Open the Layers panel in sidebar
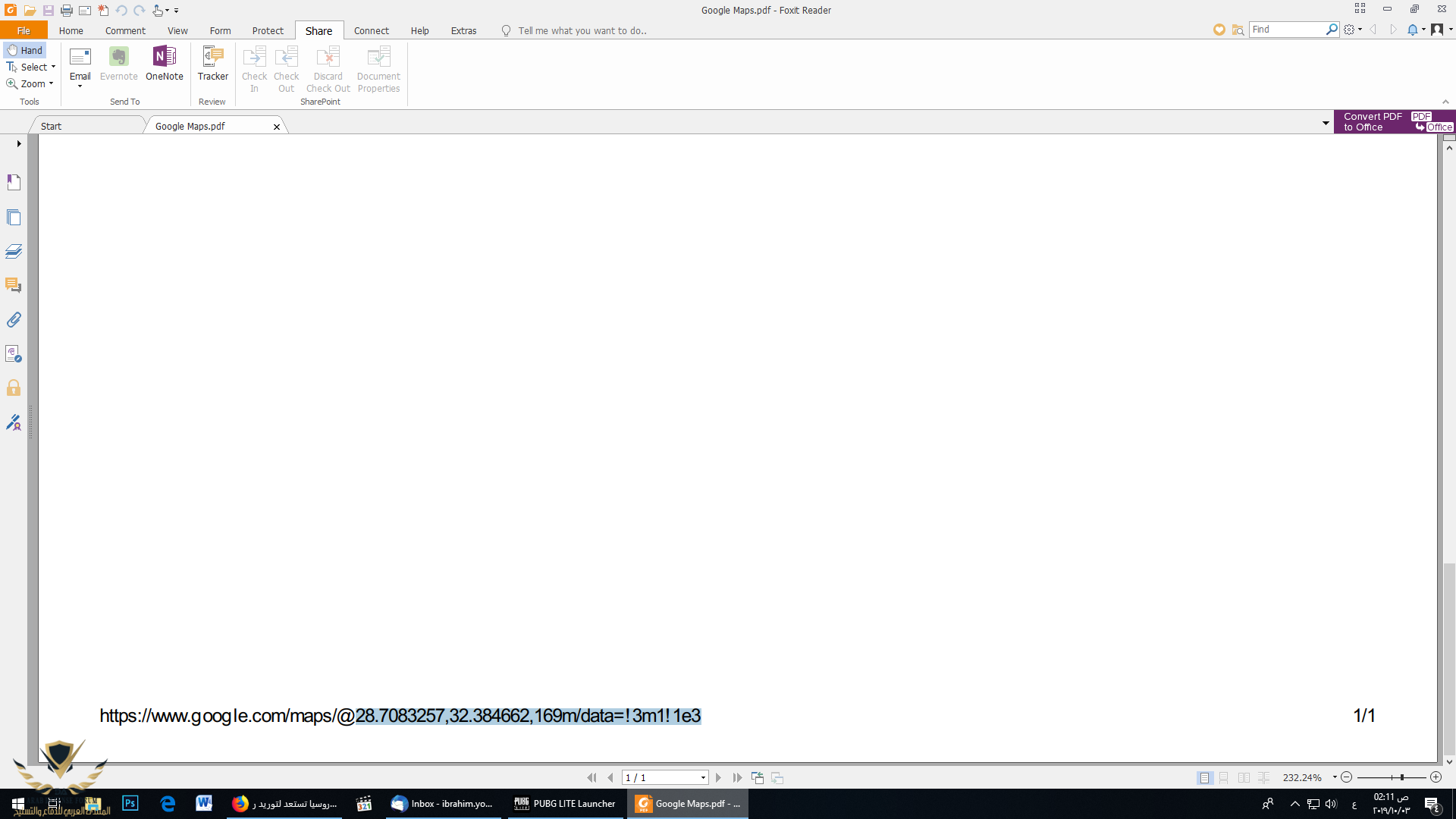The height and width of the screenshot is (819, 1456). [14, 251]
